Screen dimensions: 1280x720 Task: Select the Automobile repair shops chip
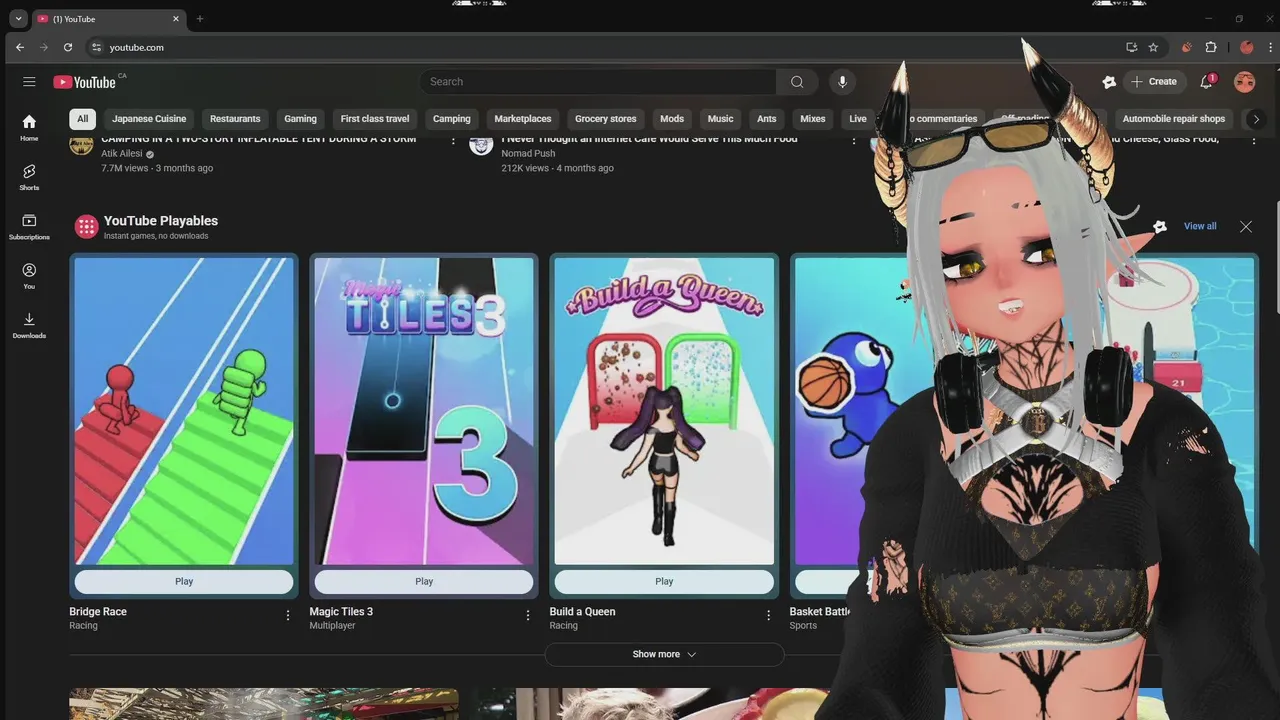1174,118
